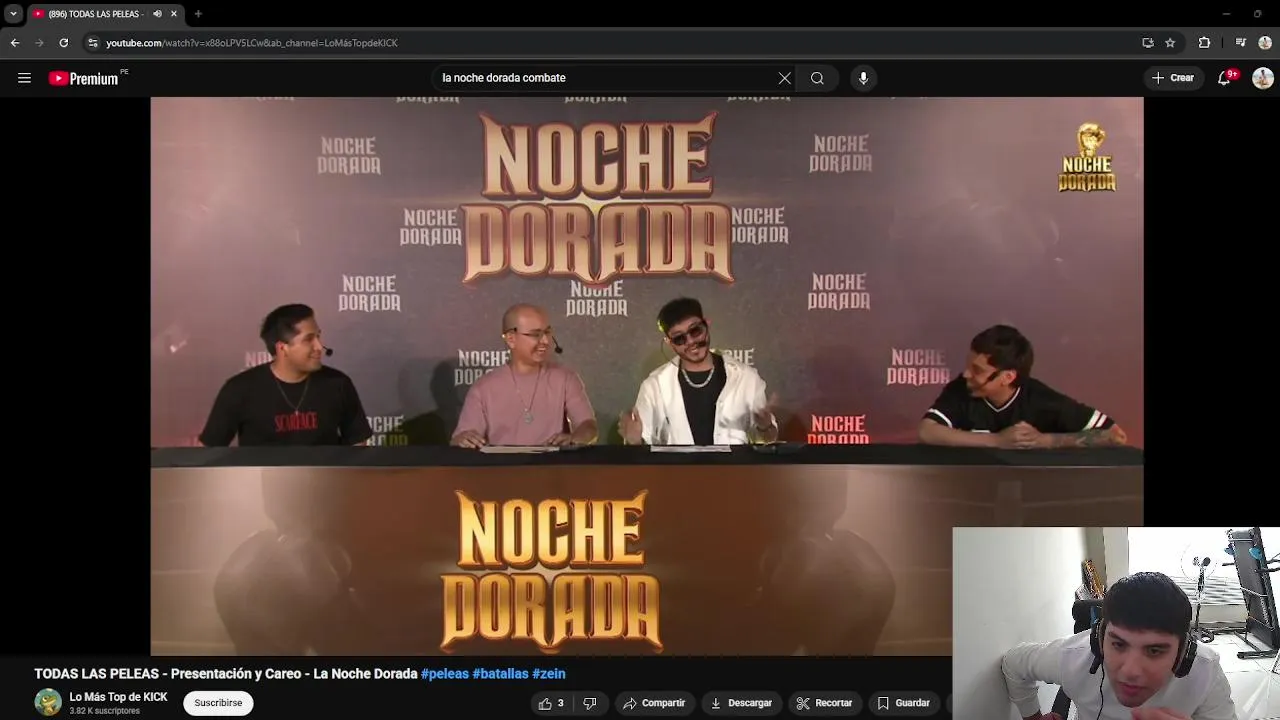1280x720 pixels.
Task: View site information icon in address bar
Action: (93, 43)
